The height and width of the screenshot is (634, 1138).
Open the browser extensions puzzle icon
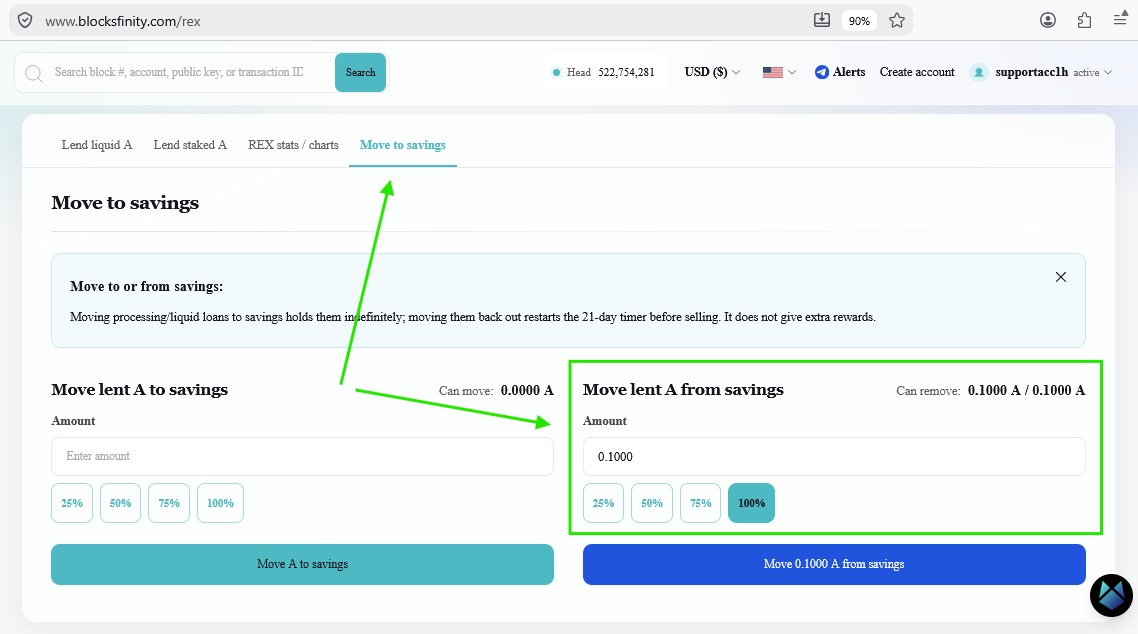coord(1084,20)
